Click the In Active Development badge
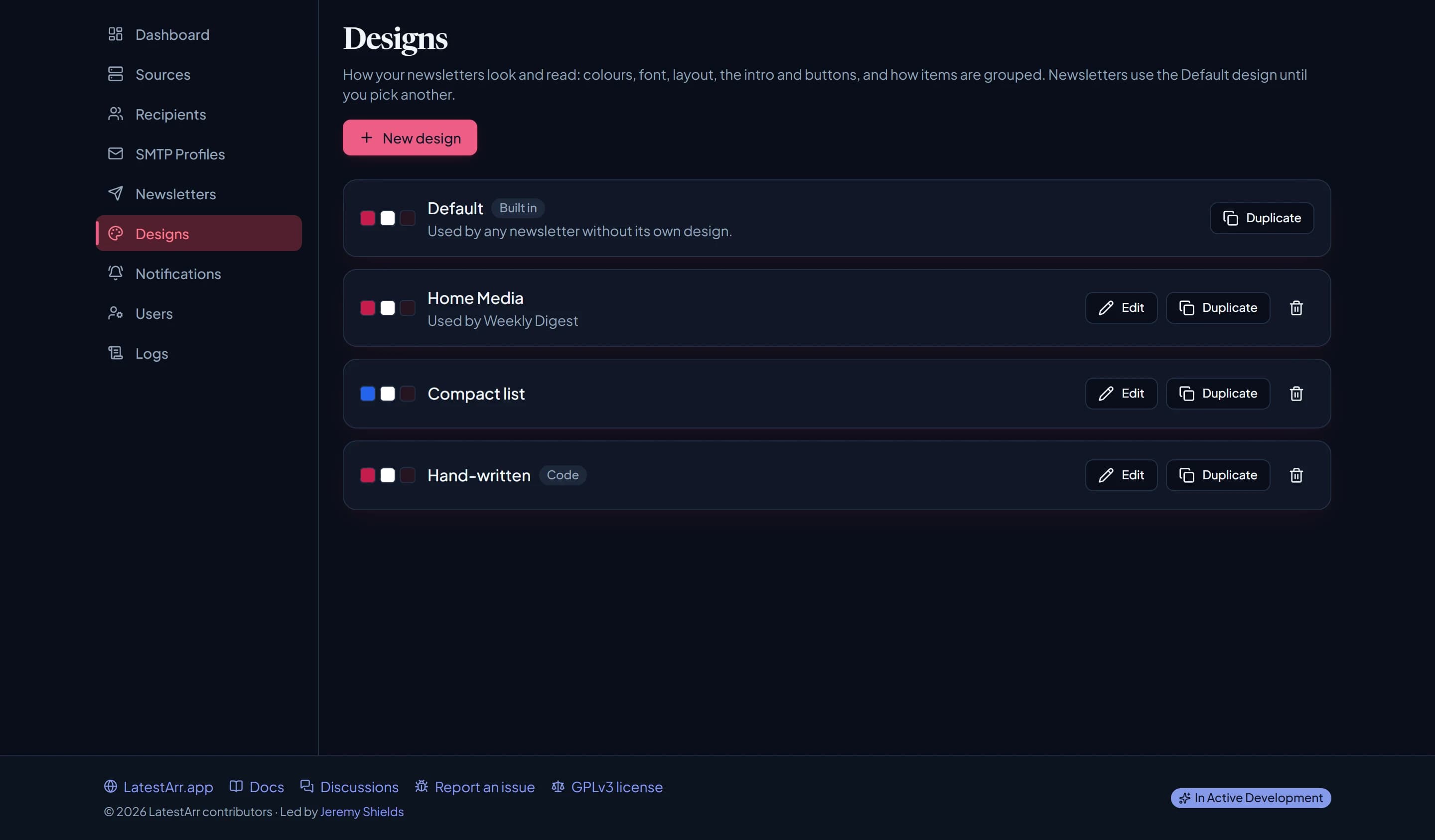This screenshot has width=1435, height=840. coord(1251,798)
